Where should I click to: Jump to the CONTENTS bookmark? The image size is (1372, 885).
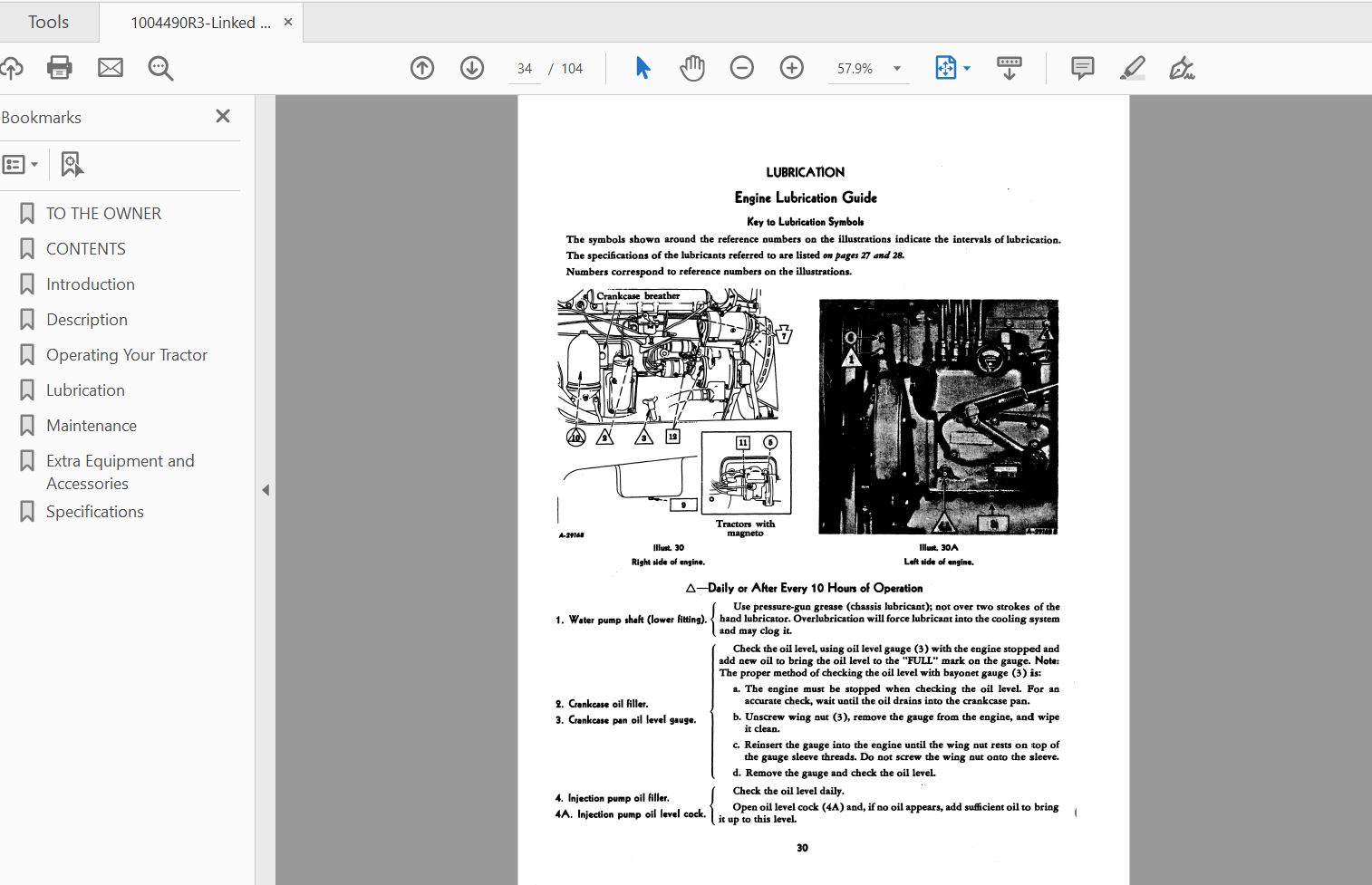[86, 249]
